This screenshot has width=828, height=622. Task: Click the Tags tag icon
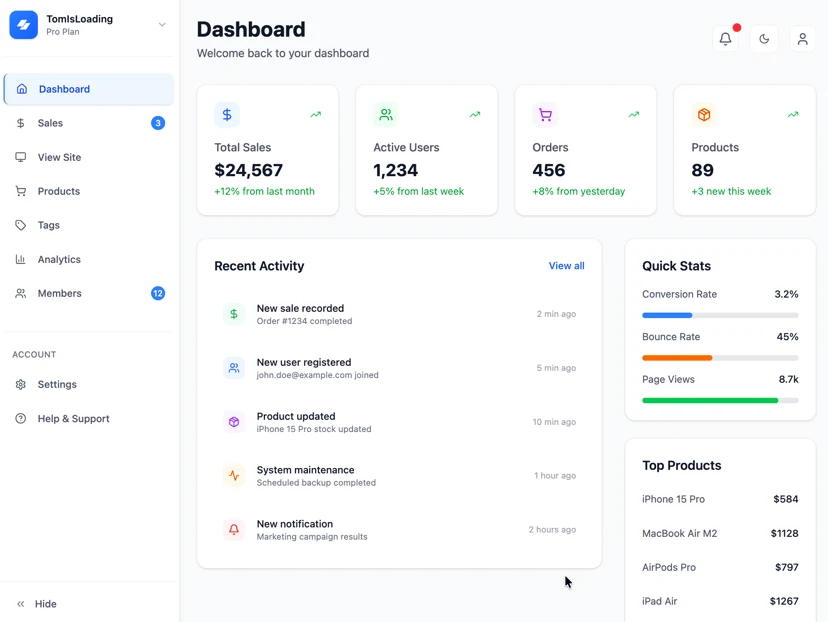coord(21,225)
